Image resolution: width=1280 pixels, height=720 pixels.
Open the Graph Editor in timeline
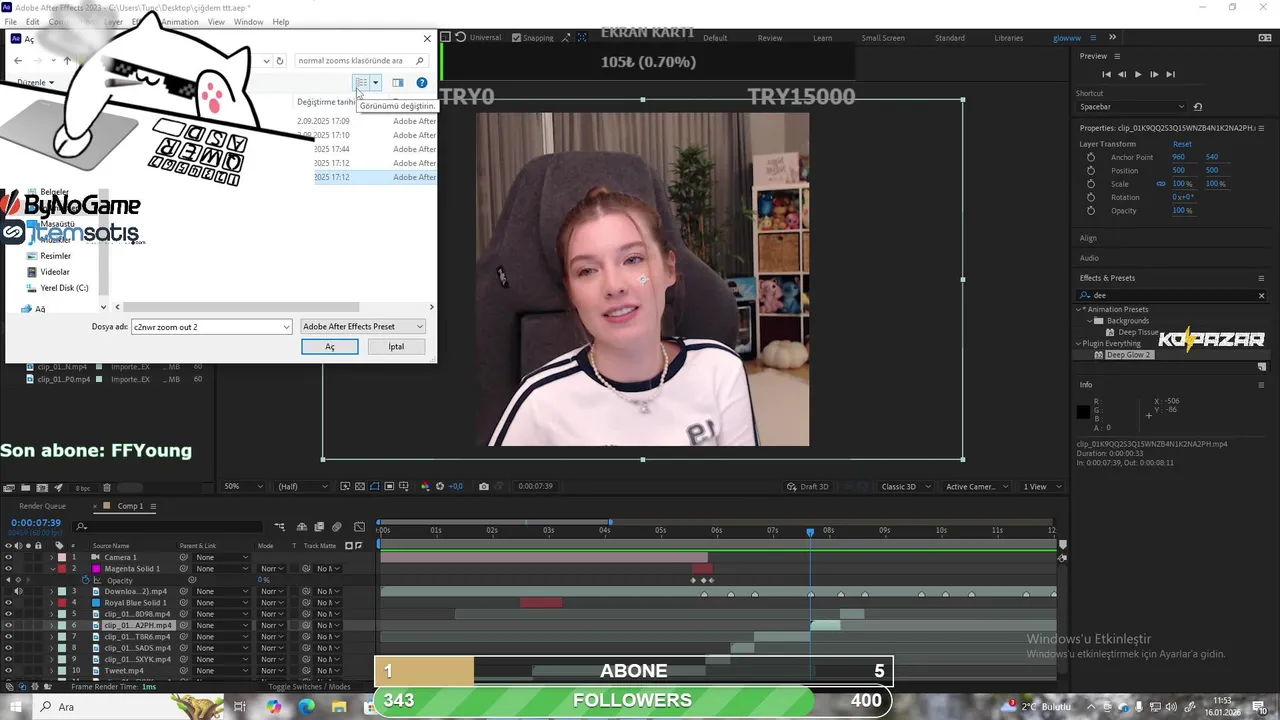click(x=358, y=527)
